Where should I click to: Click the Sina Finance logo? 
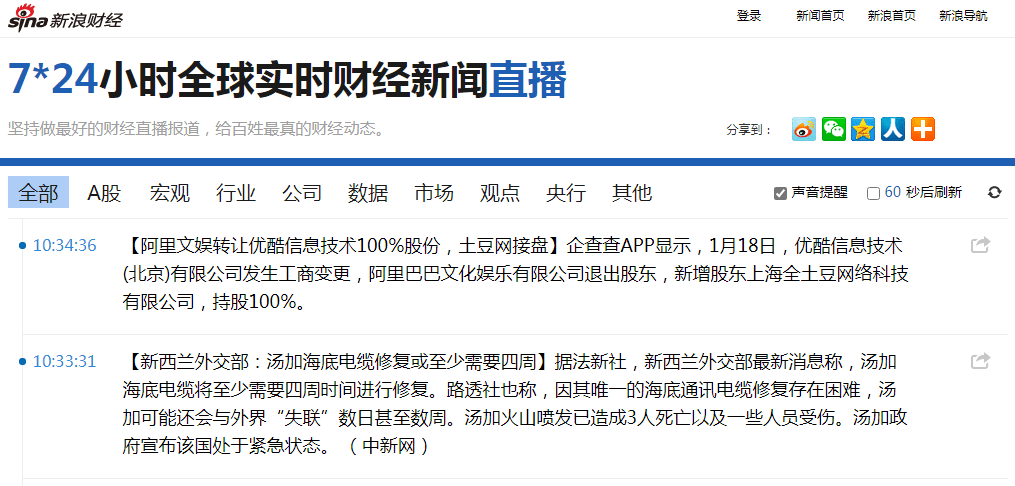(x=65, y=17)
